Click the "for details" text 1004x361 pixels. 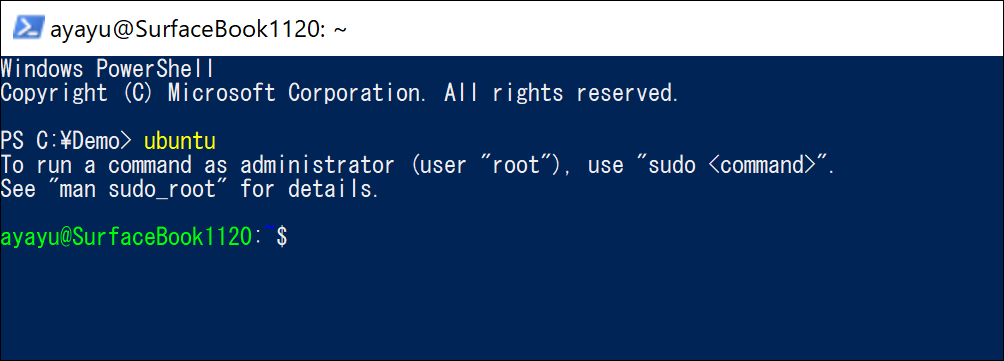click(x=309, y=189)
